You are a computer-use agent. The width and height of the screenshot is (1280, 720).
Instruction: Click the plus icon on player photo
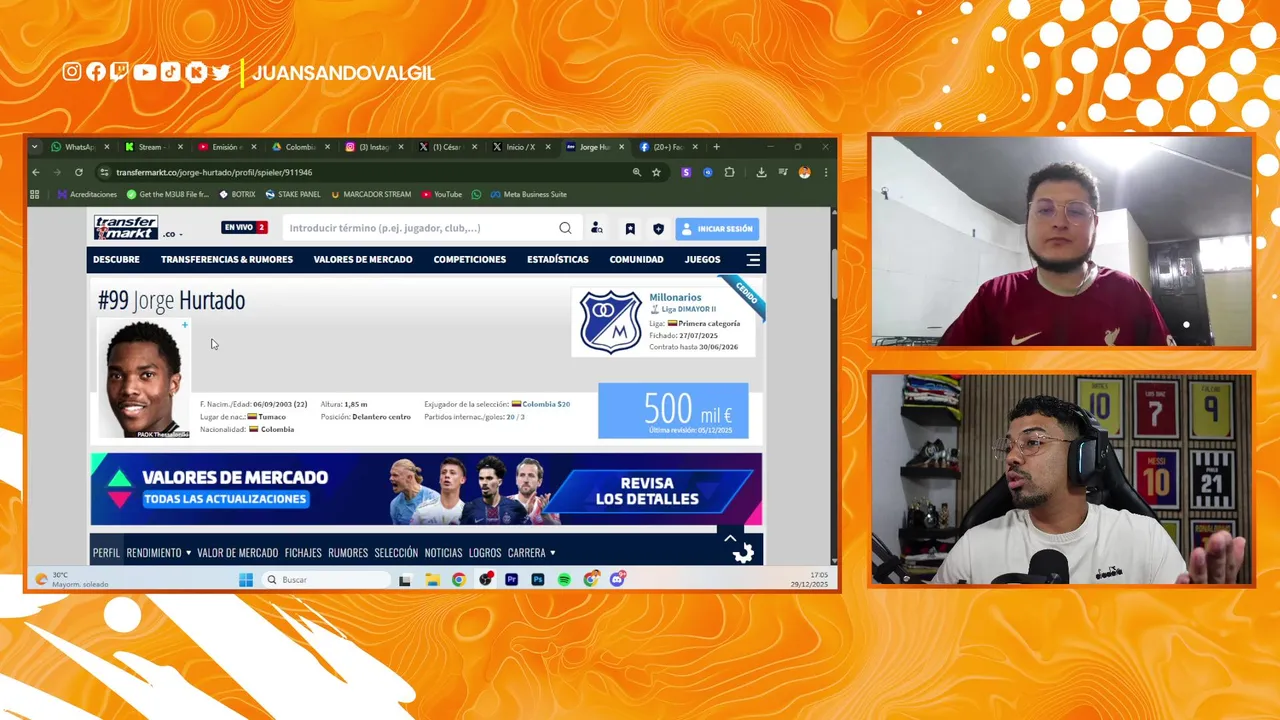click(x=185, y=325)
